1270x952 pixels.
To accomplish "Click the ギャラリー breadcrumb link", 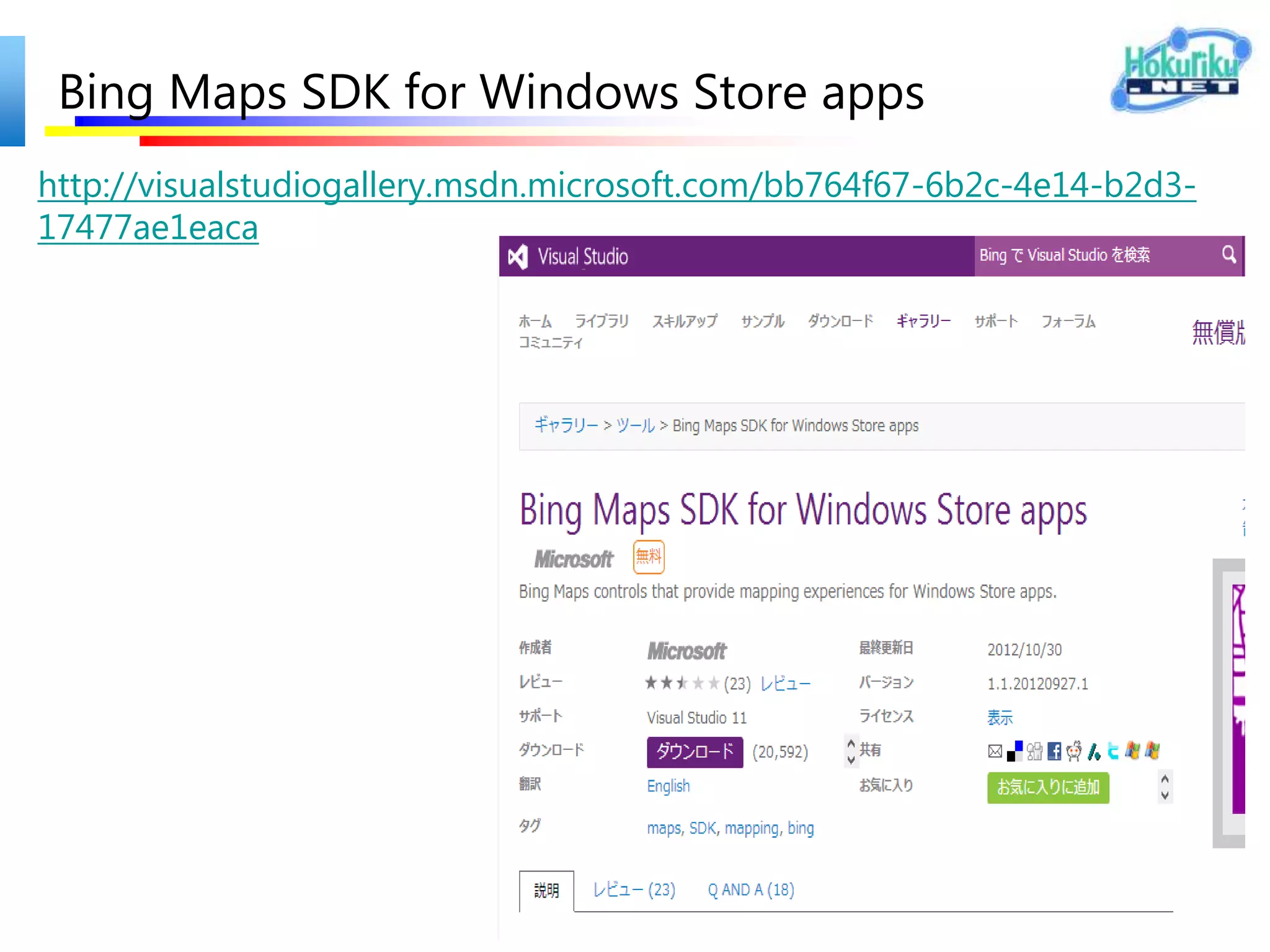I will pyautogui.click(x=566, y=426).
